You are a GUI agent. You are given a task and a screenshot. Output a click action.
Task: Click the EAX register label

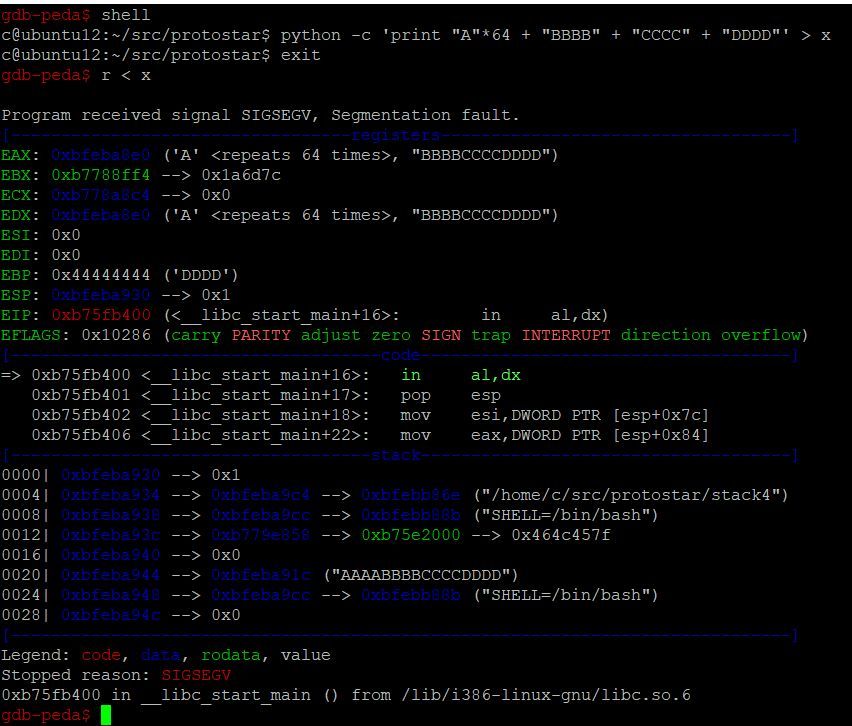pos(17,155)
